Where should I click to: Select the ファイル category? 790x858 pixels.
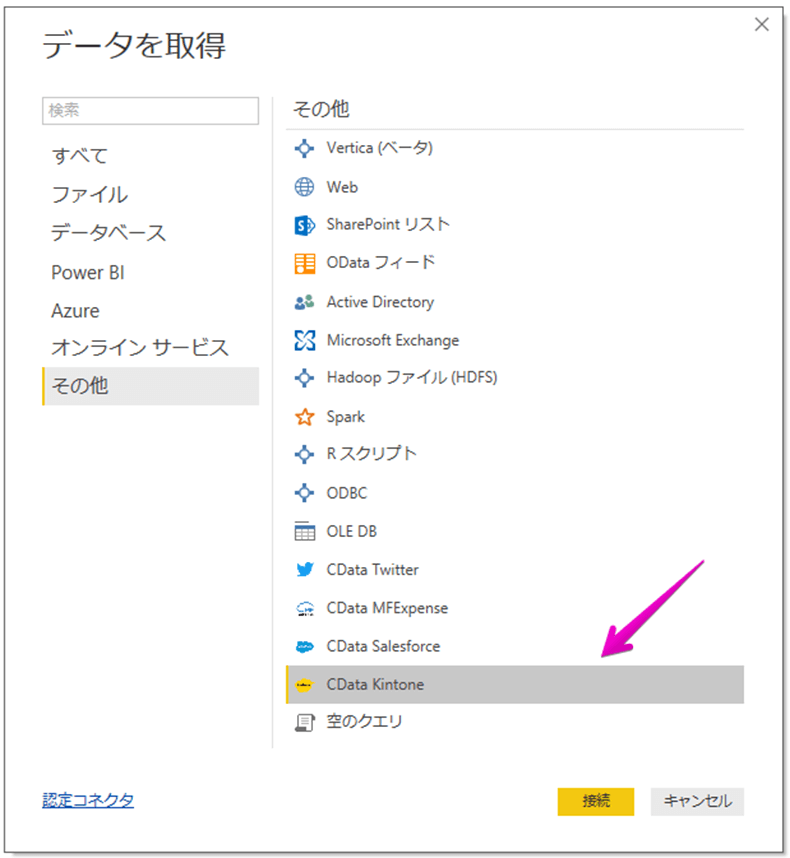(150, 195)
